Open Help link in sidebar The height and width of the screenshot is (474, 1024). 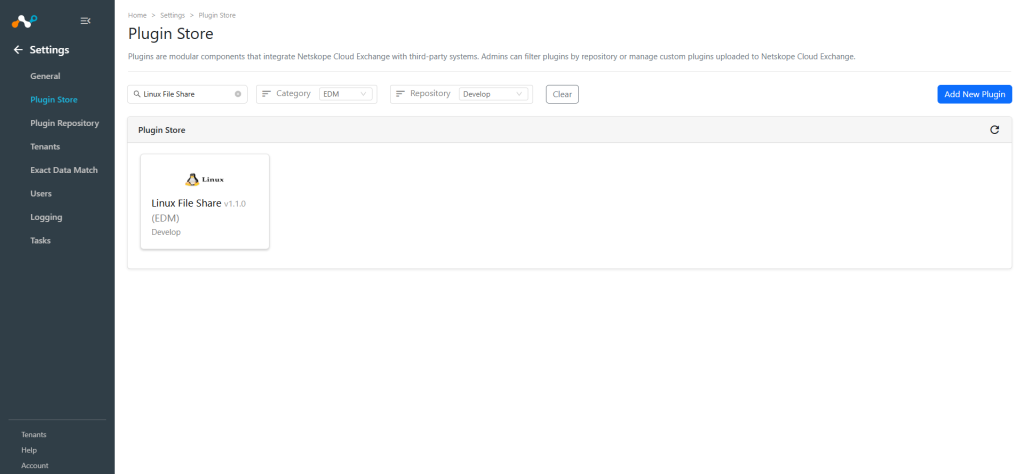[29, 450]
